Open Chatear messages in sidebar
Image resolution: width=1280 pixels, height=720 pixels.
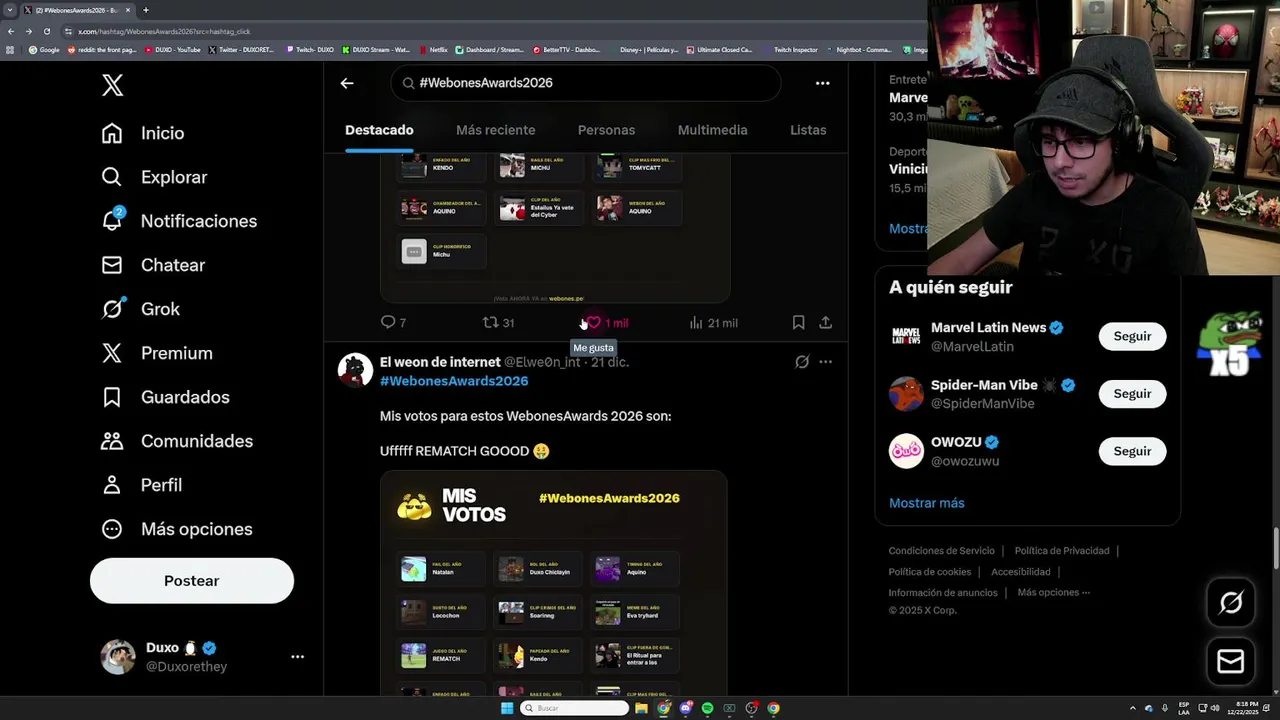click(153, 265)
